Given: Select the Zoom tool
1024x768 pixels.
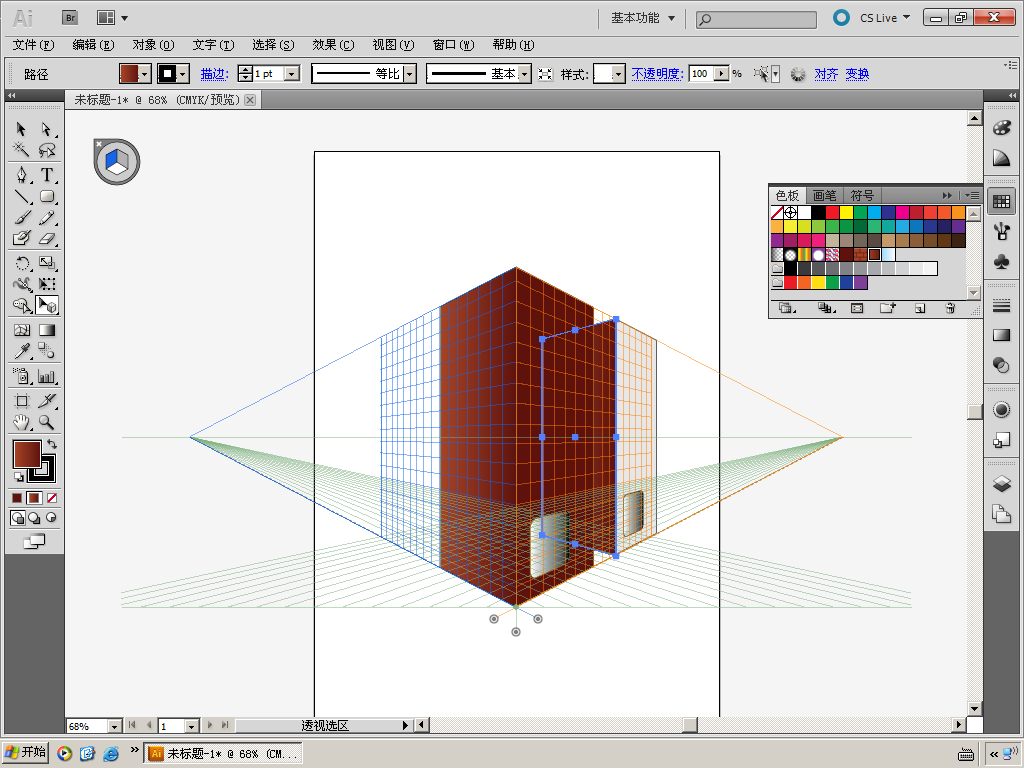Looking at the screenshot, I should click(46, 422).
